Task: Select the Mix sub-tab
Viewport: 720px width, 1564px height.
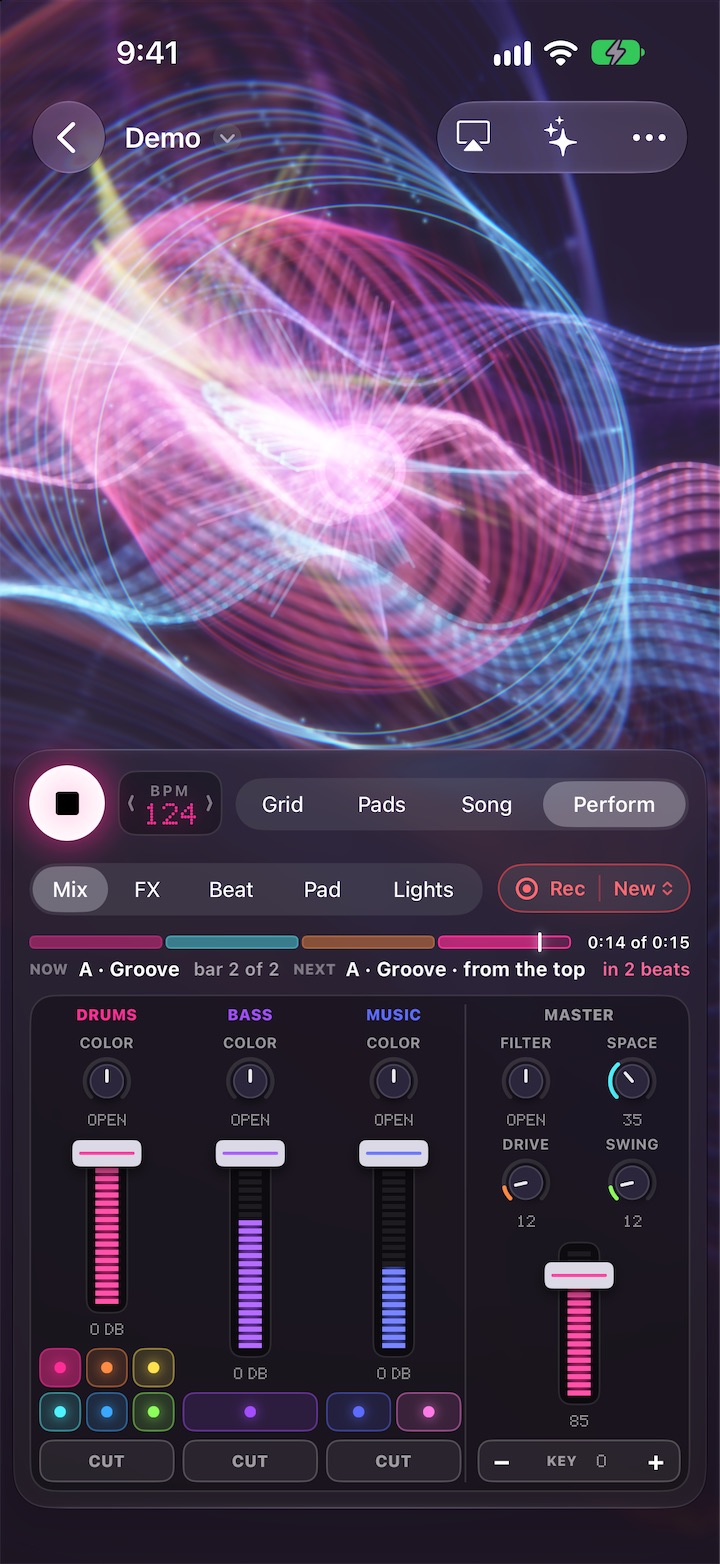Action: click(70, 889)
